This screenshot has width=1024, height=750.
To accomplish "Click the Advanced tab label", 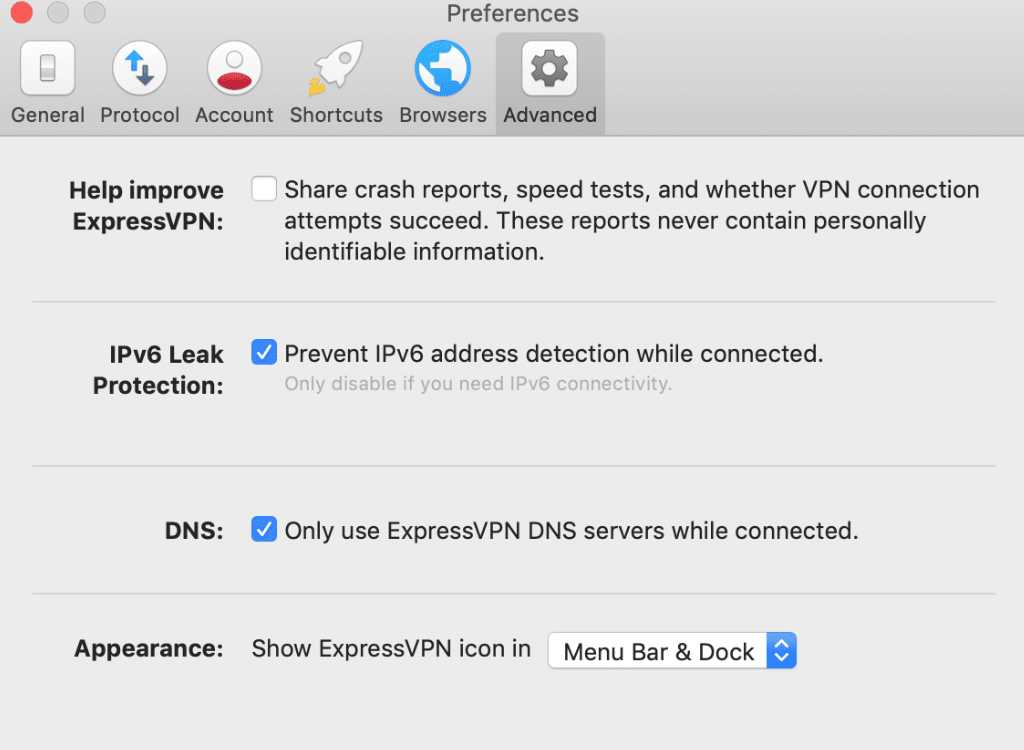I will tap(550, 115).
